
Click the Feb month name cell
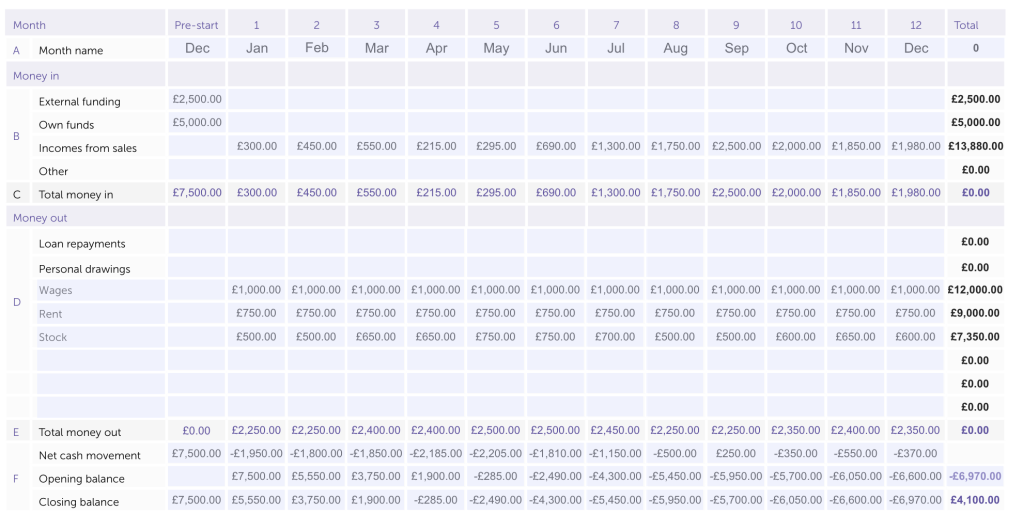tap(316, 48)
